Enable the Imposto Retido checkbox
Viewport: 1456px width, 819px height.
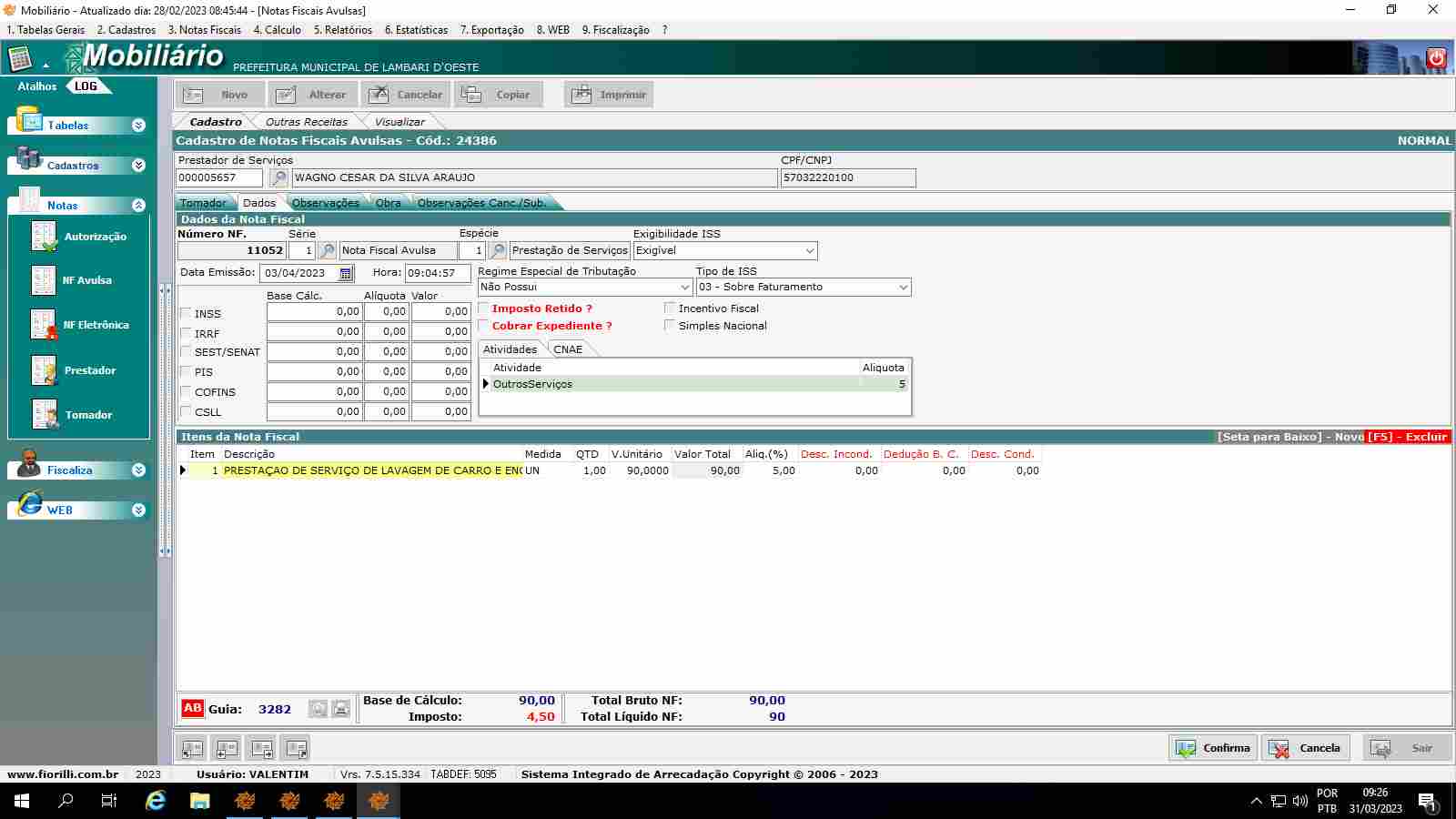(x=484, y=308)
